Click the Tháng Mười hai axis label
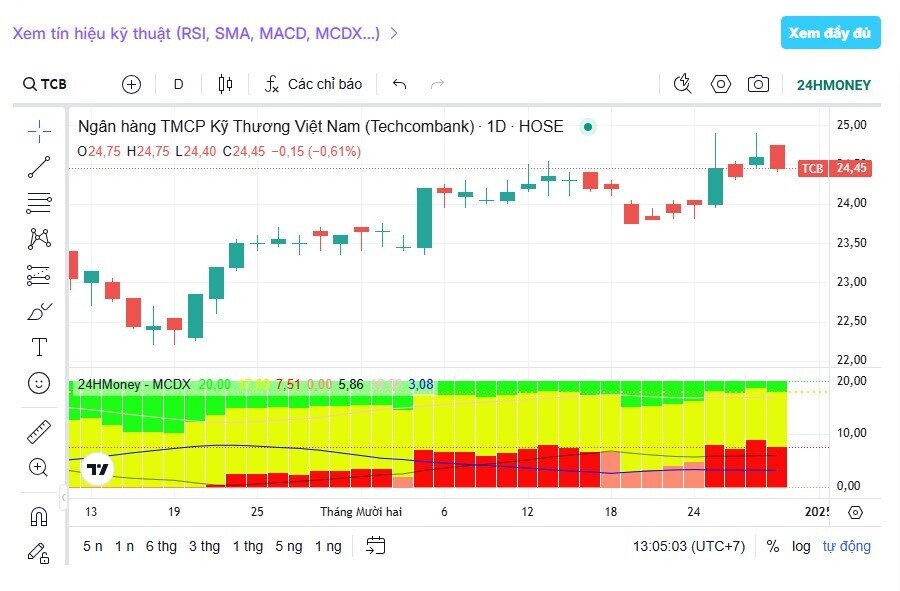The width and height of the screenshot is (900, 591). (361, 512)
